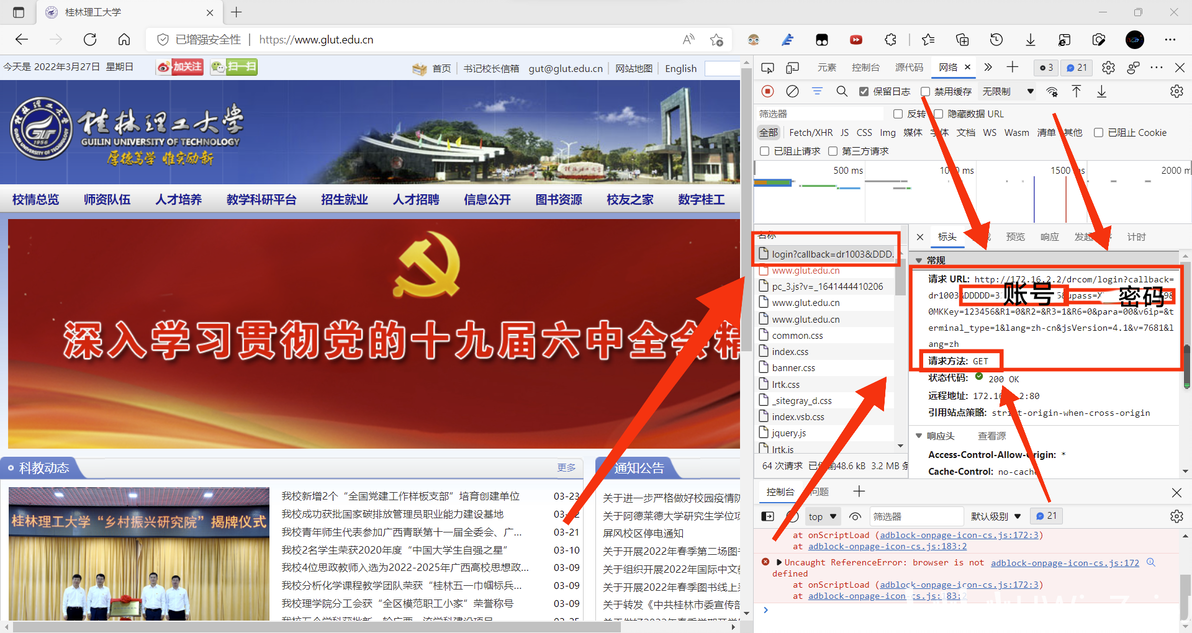Expand the Uncaught ReferenceError message
Image resolution: width=1192 pixels, height=633 pixels.
tap(779, 562)
